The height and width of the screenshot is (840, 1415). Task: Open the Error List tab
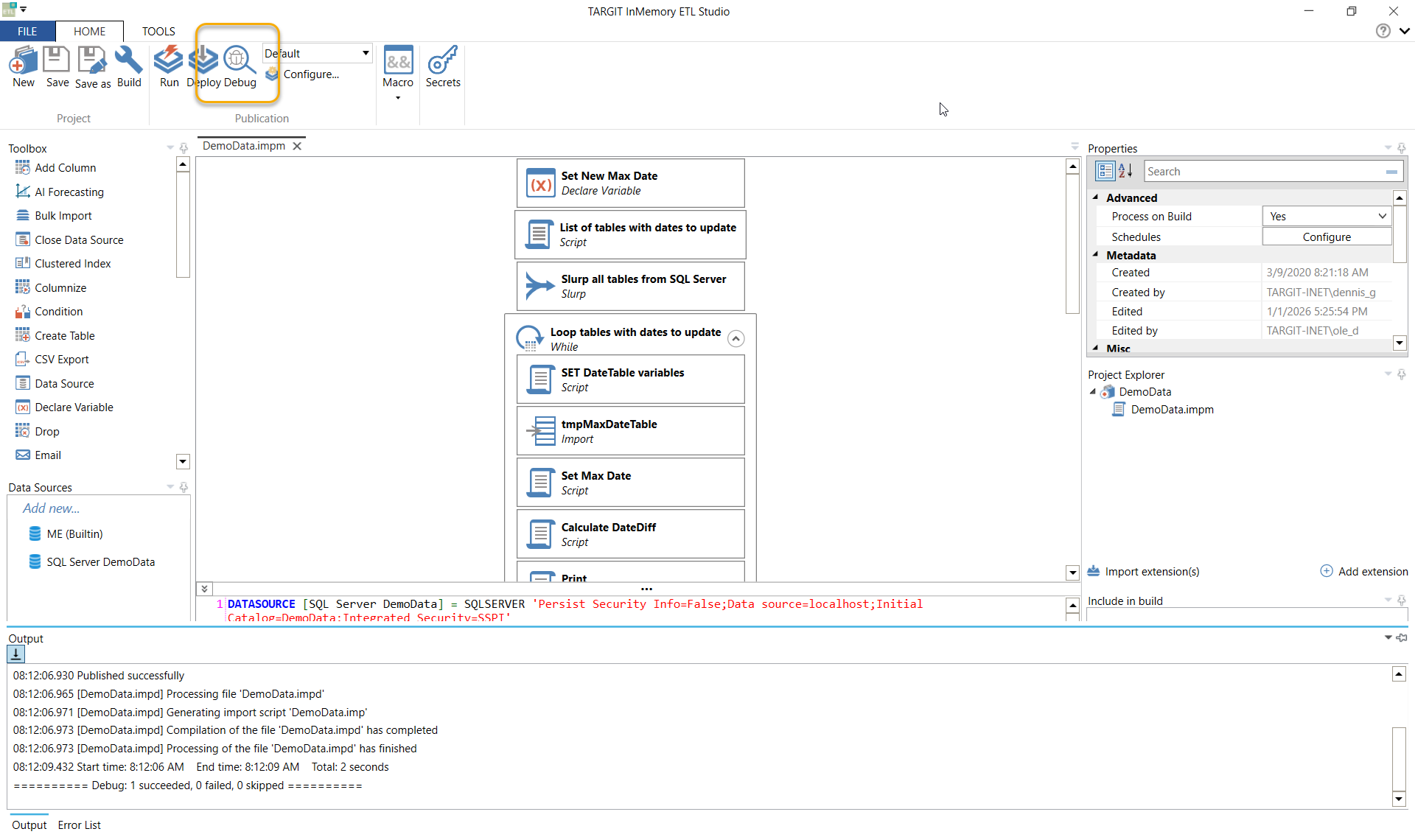point(79,825)
